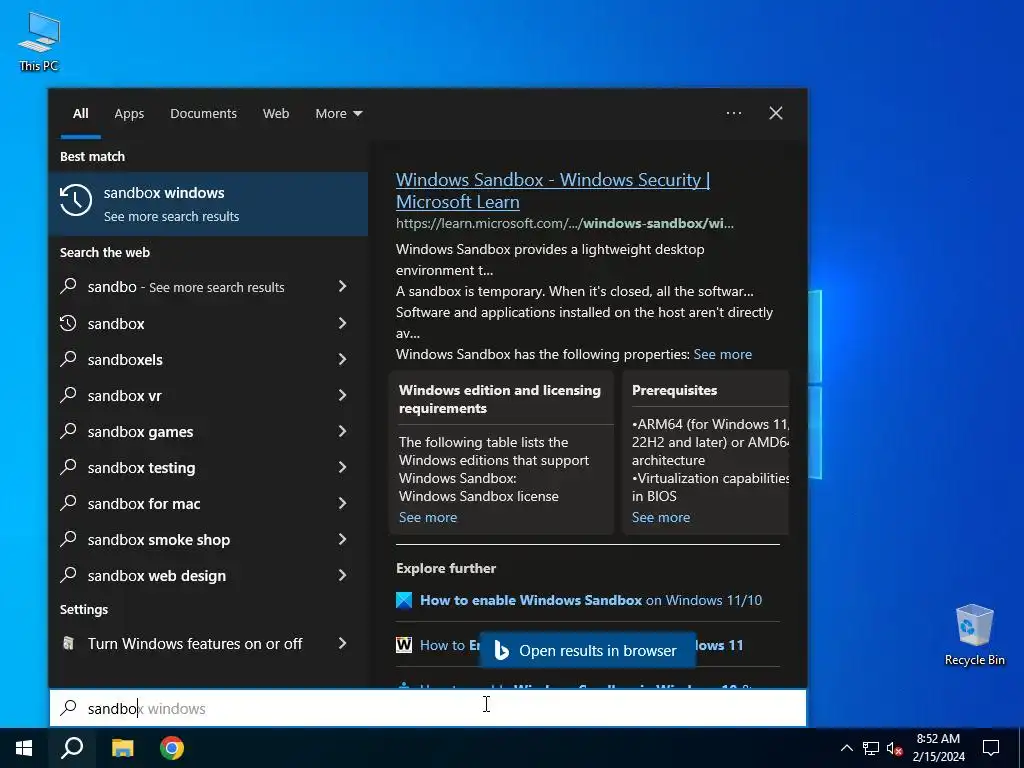Image resolution: width=1024 pixels, height=768 pixels.
Task: Select the All search tab
Action: (80, 113)
